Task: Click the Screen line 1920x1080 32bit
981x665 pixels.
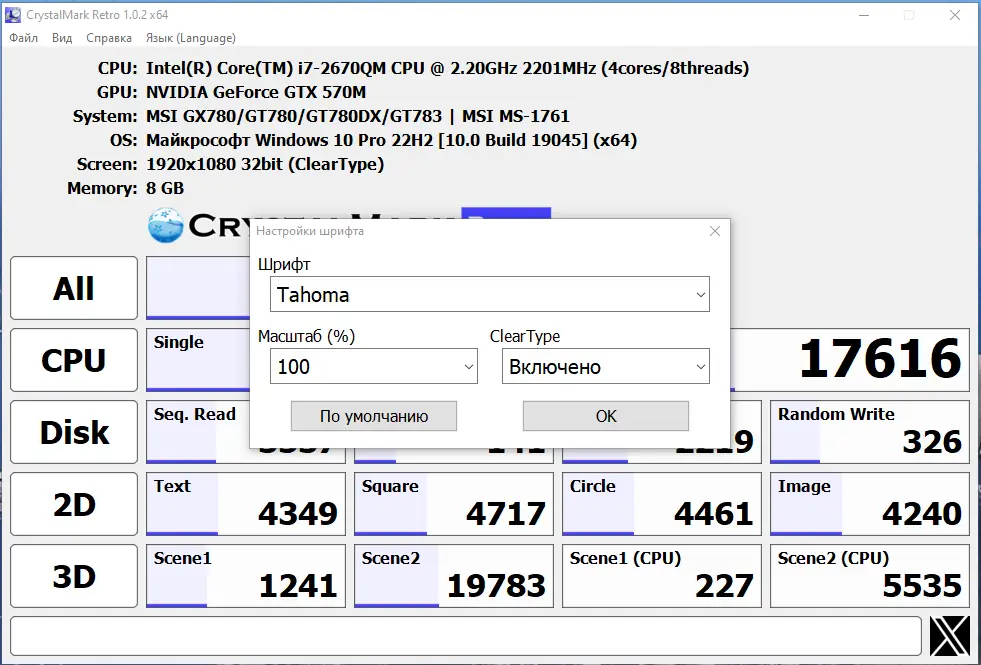Action: point(265,164)
